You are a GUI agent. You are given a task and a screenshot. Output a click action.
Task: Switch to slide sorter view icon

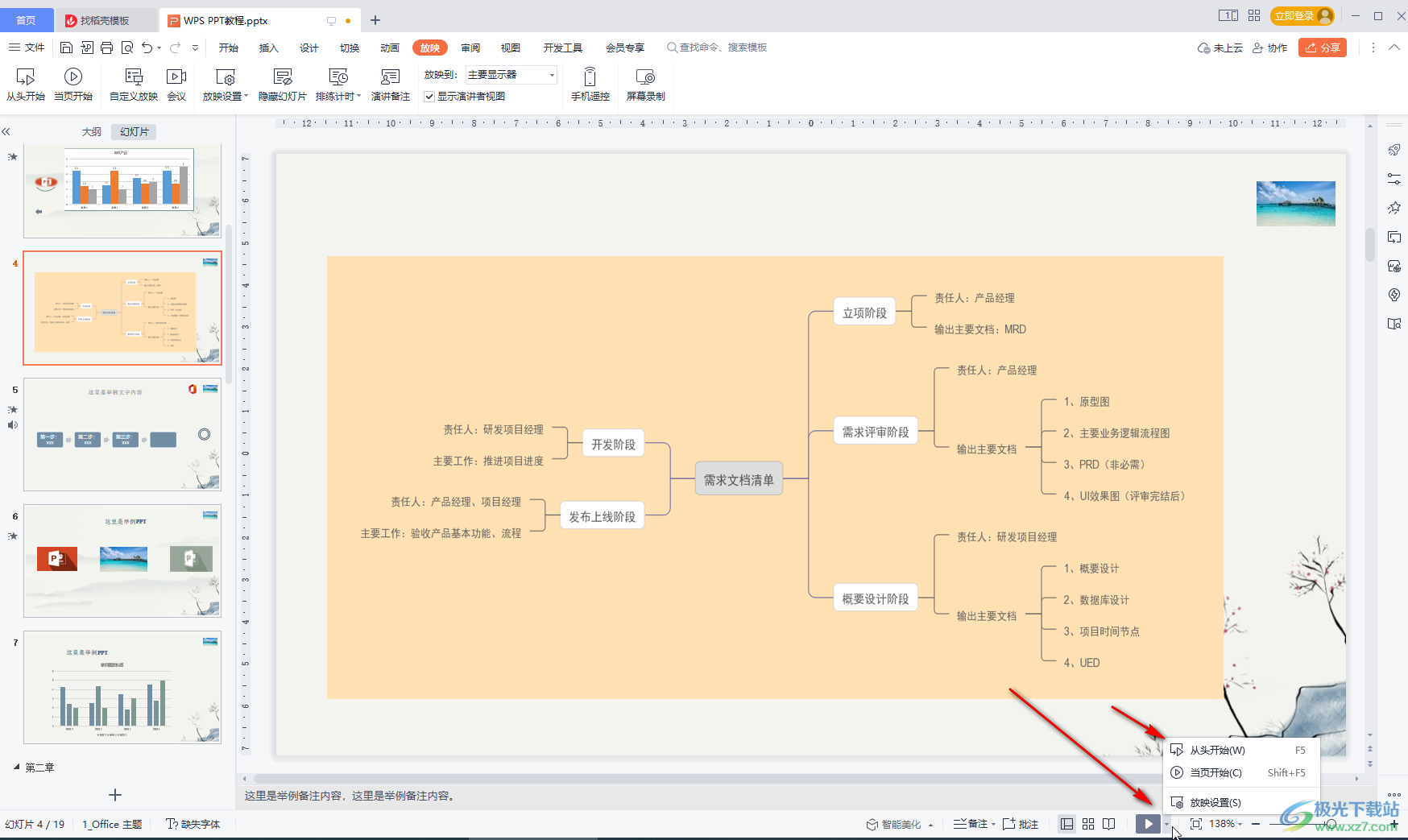(1088, 824)
